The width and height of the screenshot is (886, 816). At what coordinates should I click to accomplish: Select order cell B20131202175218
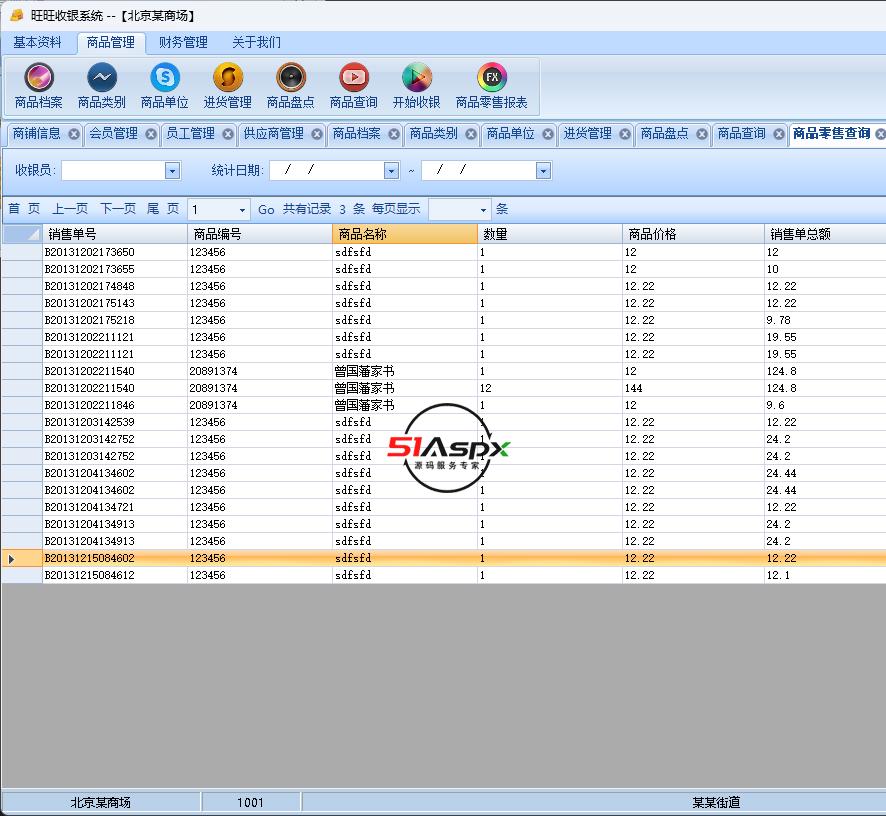pyautogui.click(x=115, y=320)
